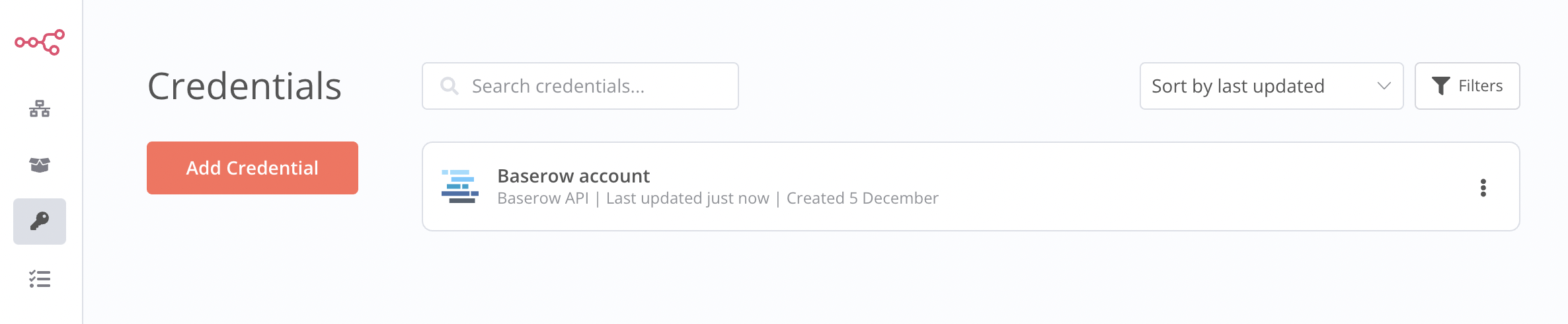Click empty space in Baserow credential card

click(x=1190, y=186)
